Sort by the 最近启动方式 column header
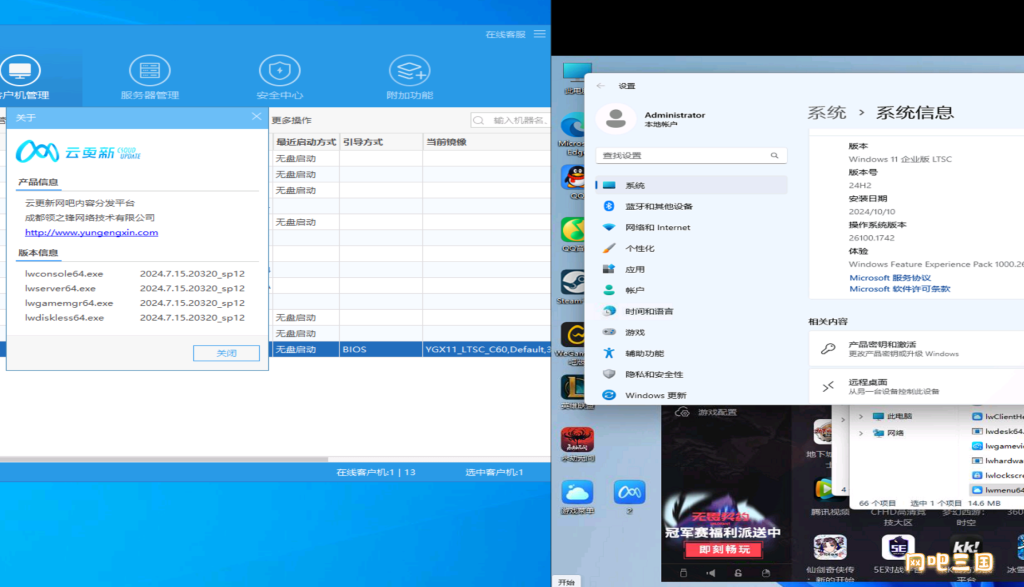 tap(305, 142)
